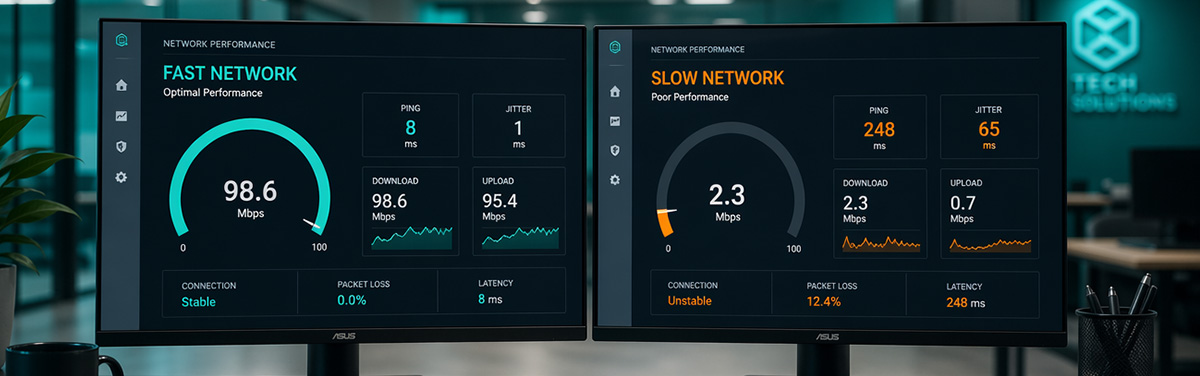
Task: Select the Ping 248 ms card
Action: pos(879,128)
